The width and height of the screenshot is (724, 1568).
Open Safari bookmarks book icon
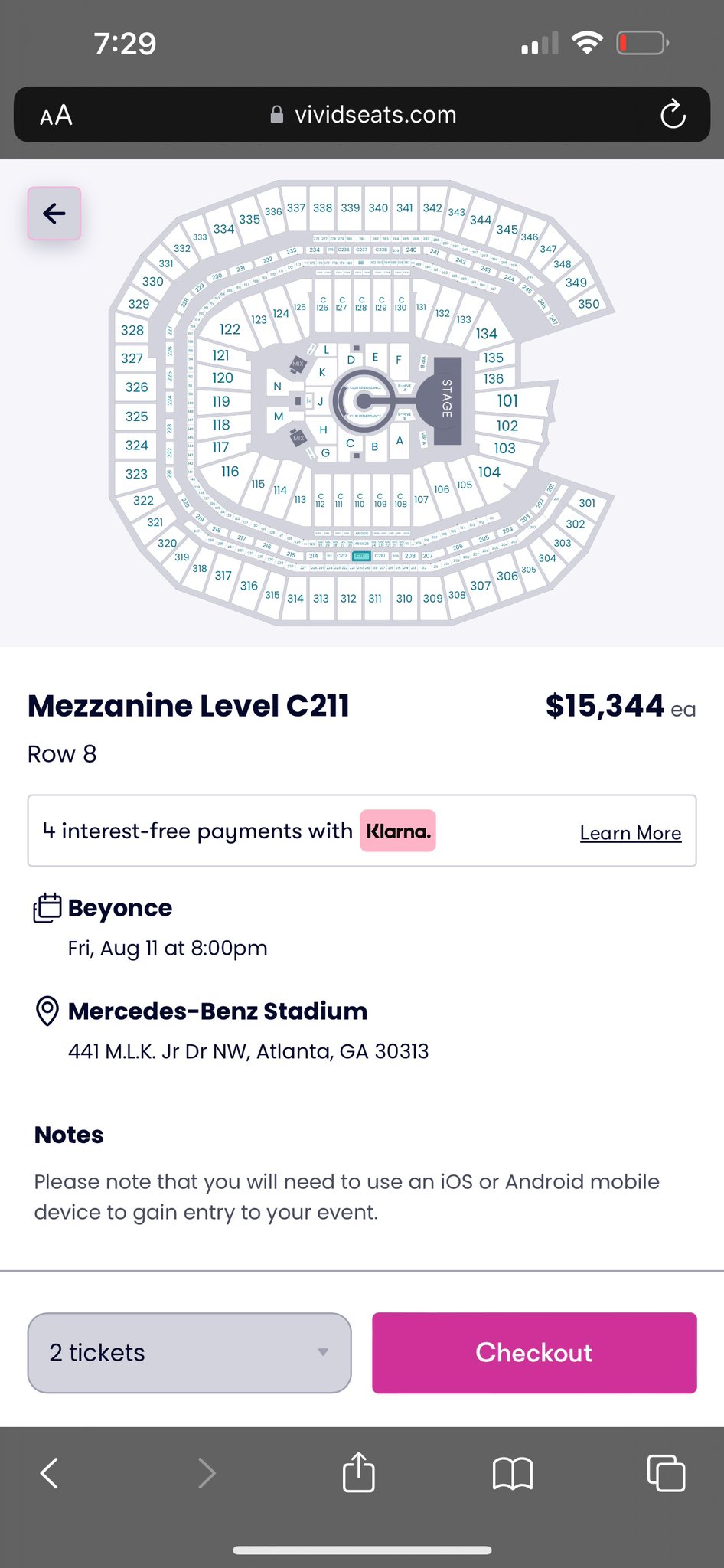click(x=512, y=1473)
